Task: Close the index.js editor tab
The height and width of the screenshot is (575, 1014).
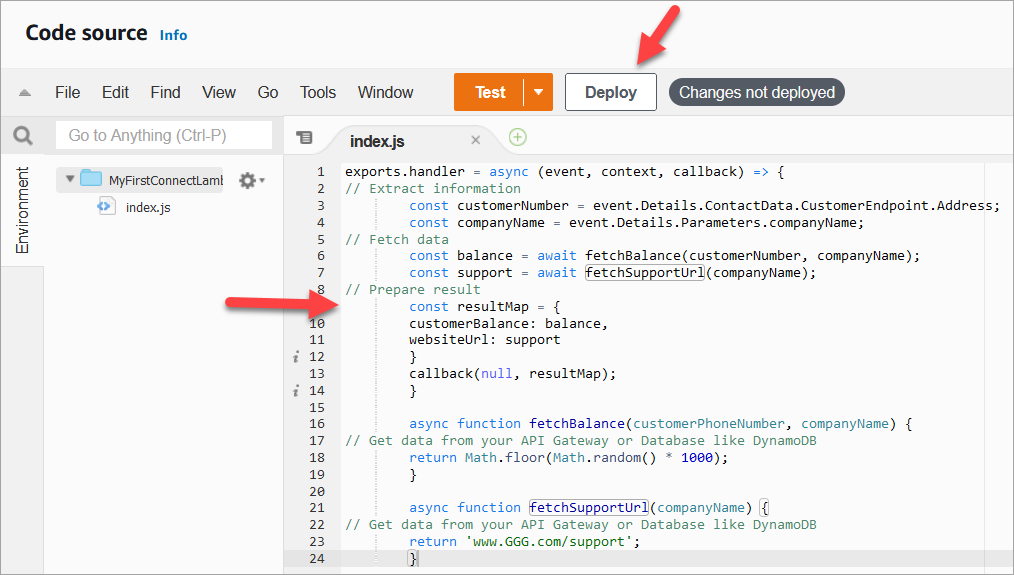Action: click(x=476, y=140)
